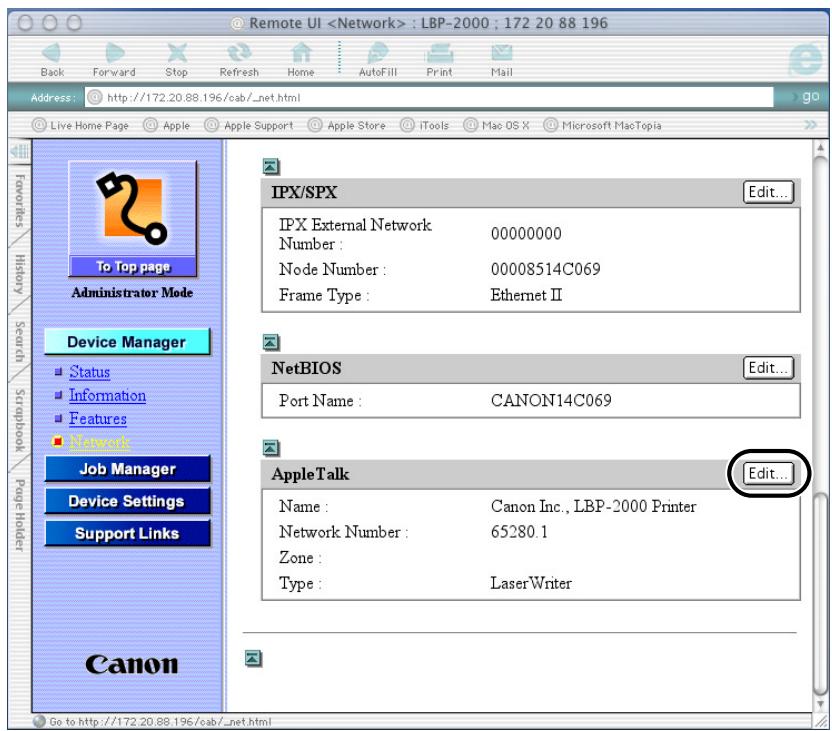Open the Device Settings menu
Viewport: 832px width, 731px height.
127,501
